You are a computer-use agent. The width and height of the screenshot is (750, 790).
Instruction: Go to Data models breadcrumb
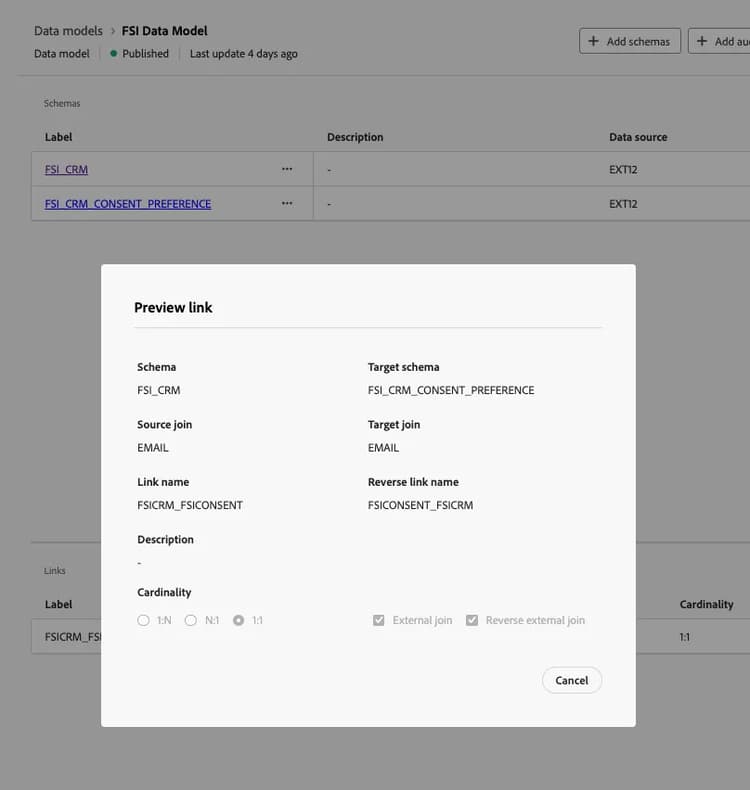click(68, 31)
